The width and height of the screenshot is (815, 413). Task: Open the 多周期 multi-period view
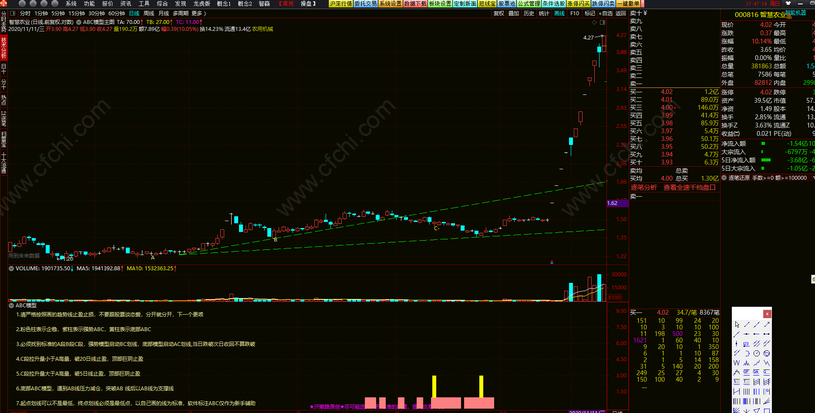[x=180, y=14]
